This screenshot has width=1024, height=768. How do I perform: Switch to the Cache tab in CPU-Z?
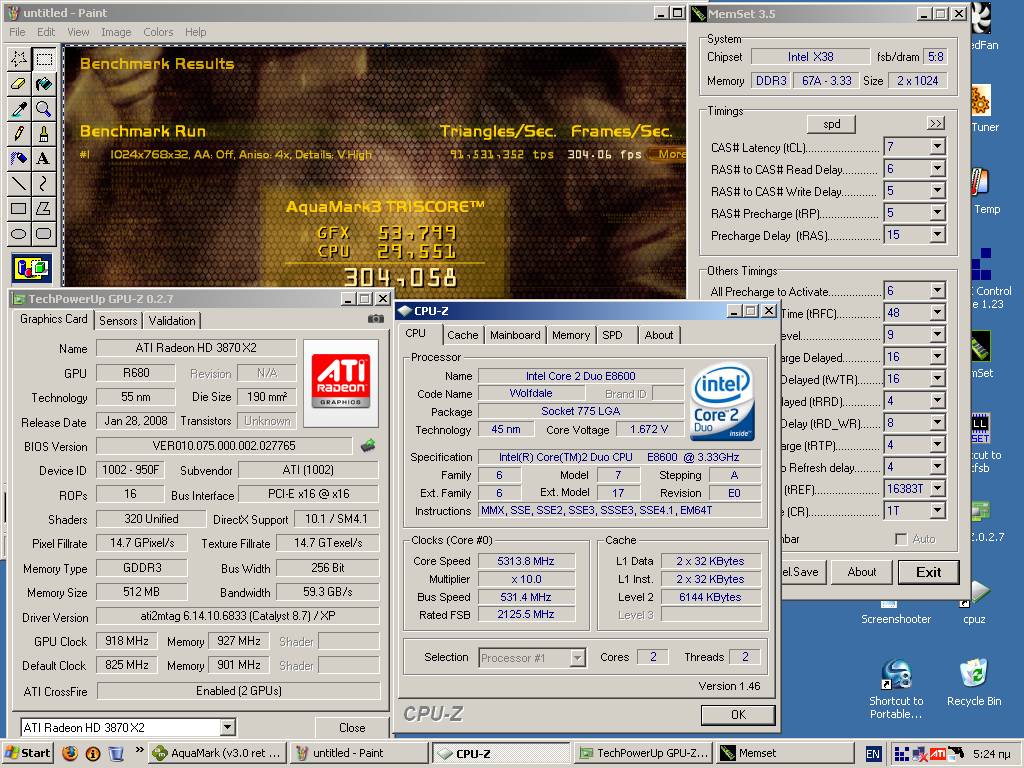click(x=462, y=335)
